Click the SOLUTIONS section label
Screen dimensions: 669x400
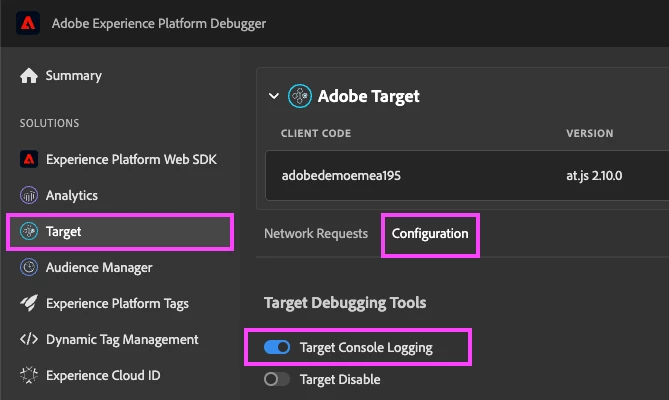(x=49, y=123)
